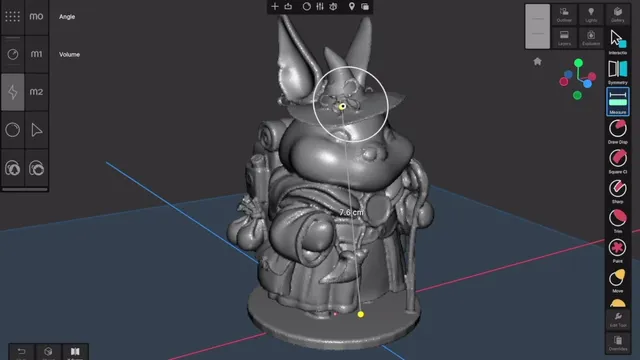Select the m0 preset button

(x=36, y=17)
